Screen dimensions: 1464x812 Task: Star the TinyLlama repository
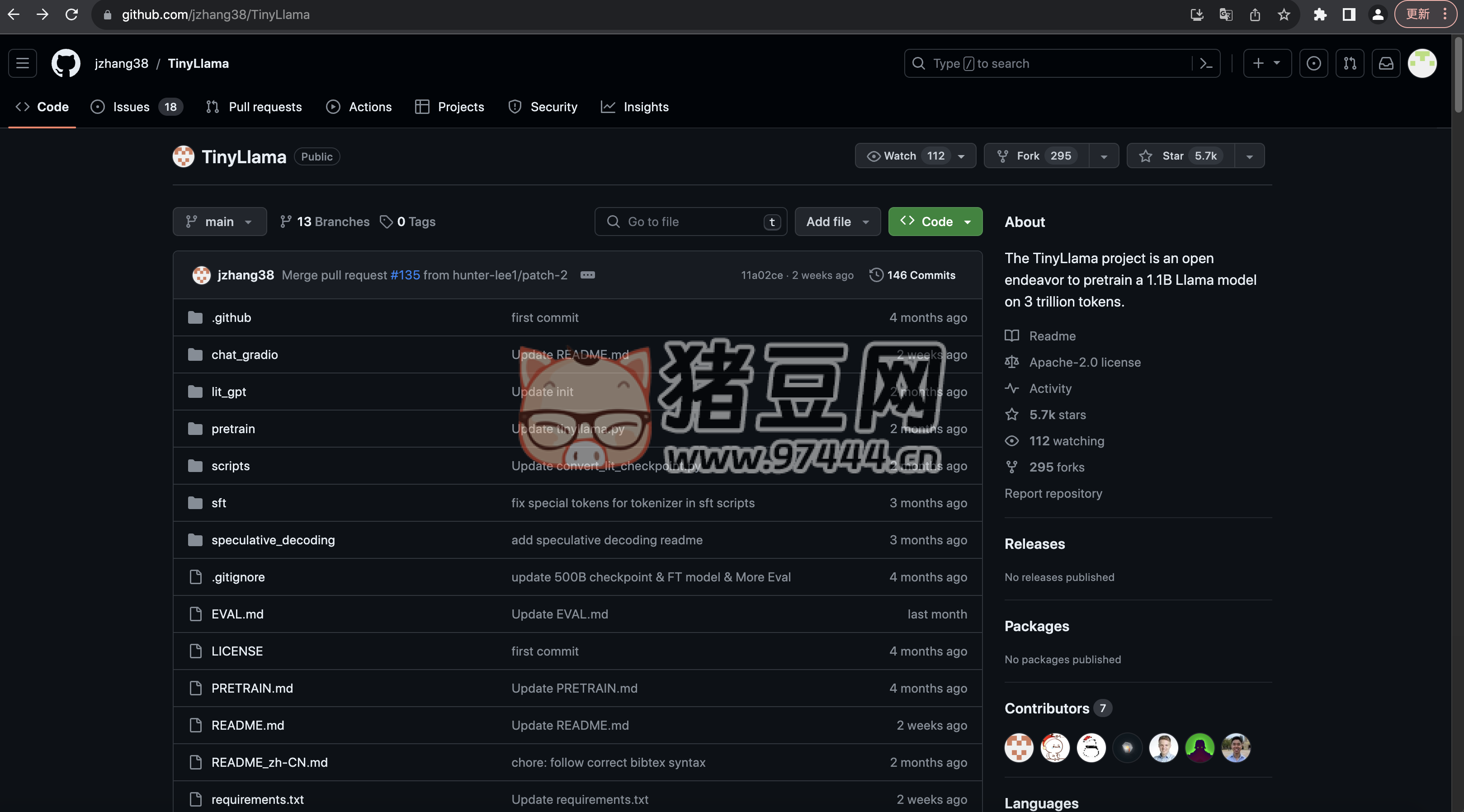[1181, 156]
